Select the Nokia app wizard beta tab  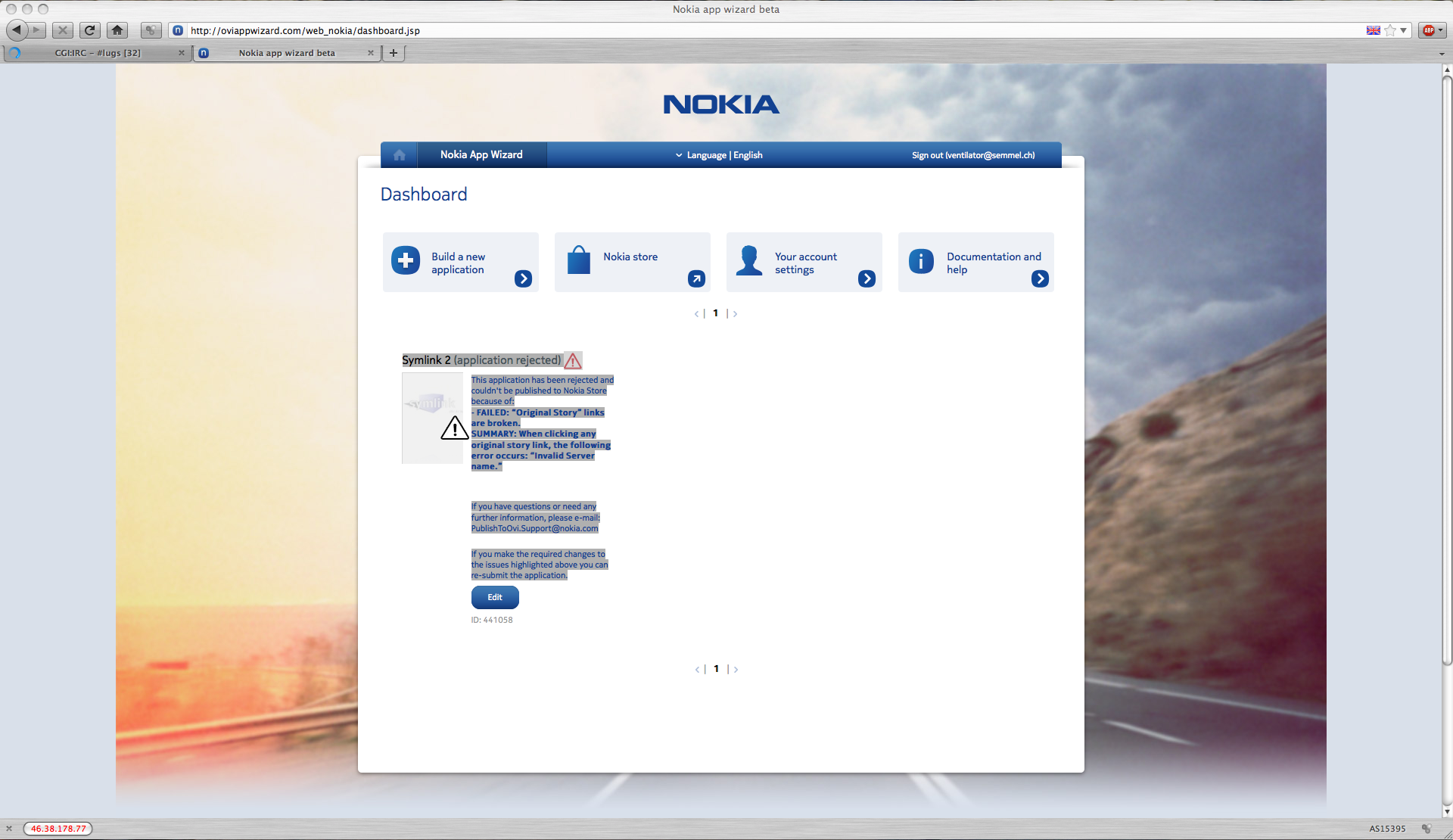[x=287, y=53]
